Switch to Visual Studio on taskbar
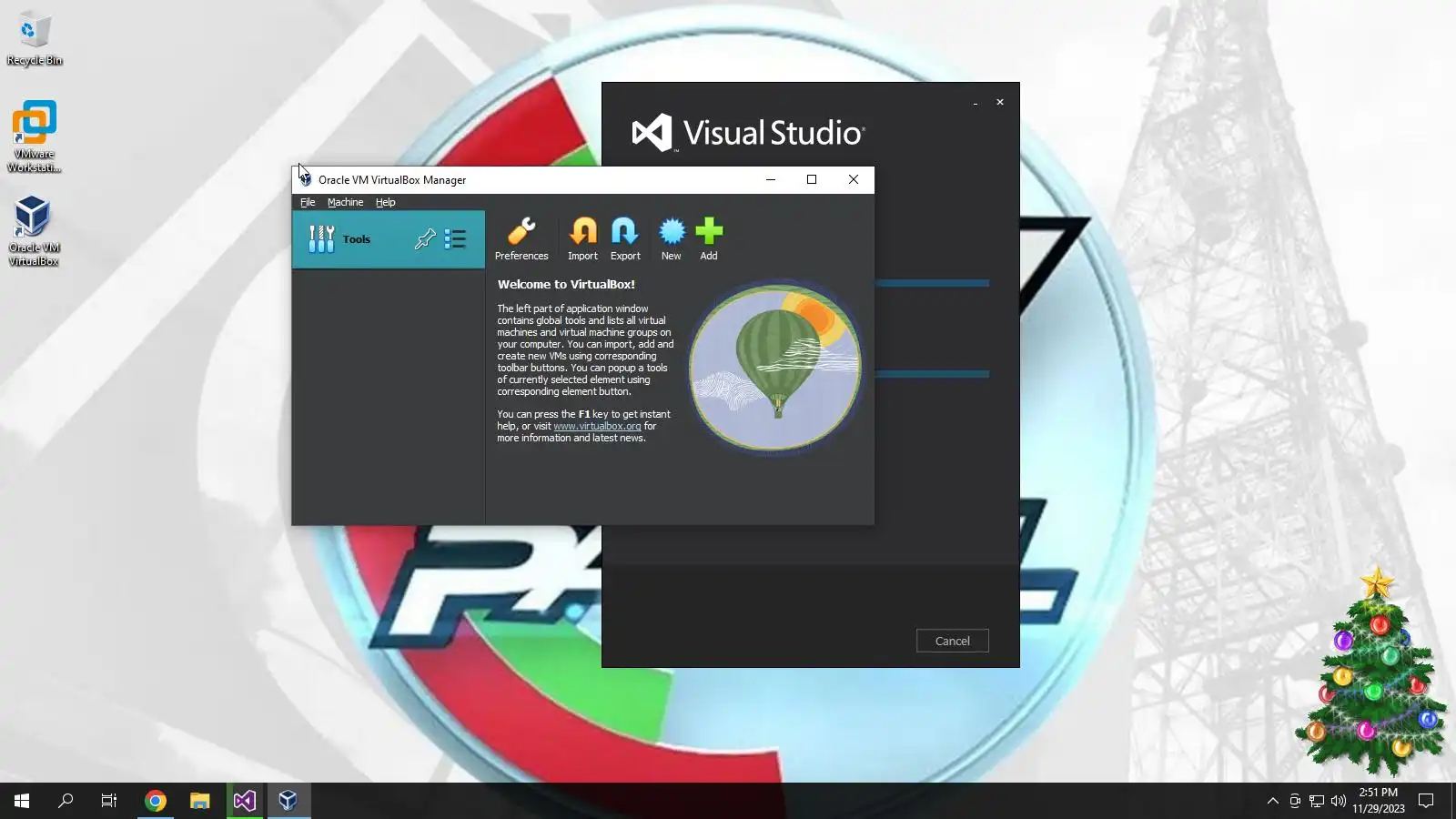The image size is (1456, 819). [x=245, y=801]
